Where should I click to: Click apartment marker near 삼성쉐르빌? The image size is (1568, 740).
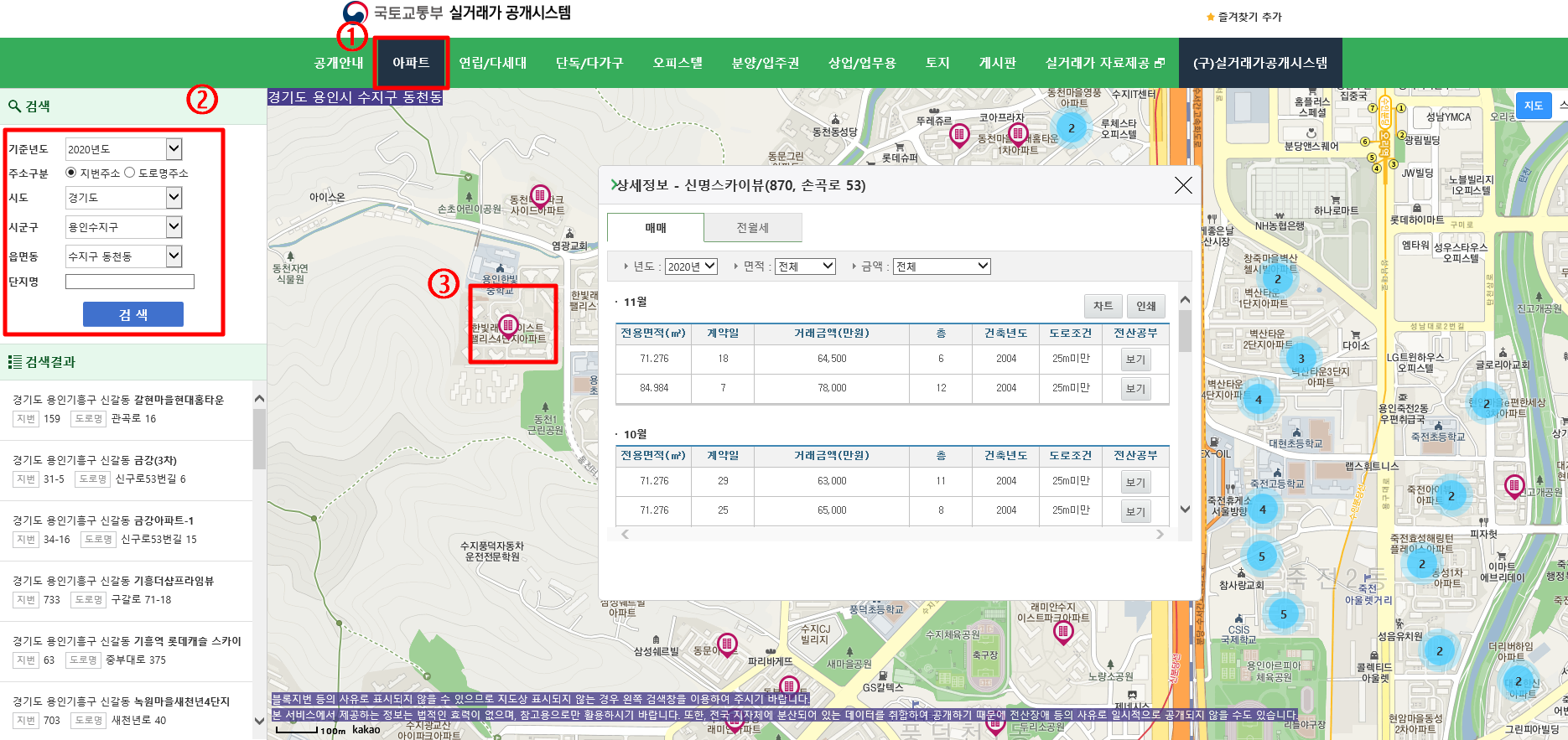pyautogui.click(x=727, y=644)
